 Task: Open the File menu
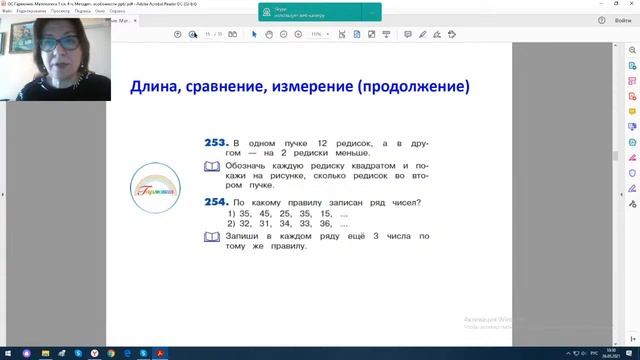click(x=7, y=11)
